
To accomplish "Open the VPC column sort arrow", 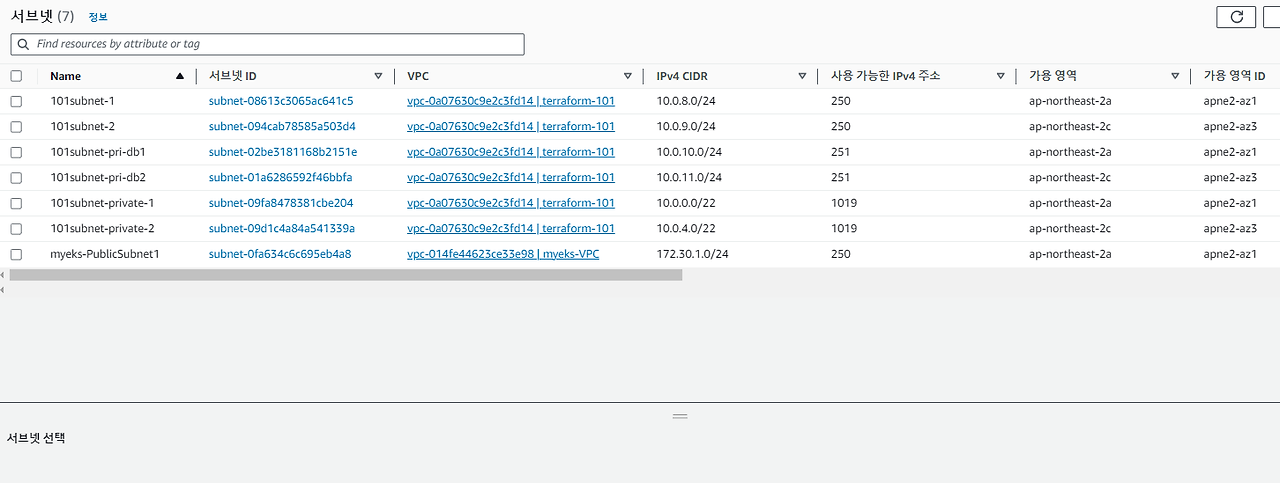I will click(628, 76).
